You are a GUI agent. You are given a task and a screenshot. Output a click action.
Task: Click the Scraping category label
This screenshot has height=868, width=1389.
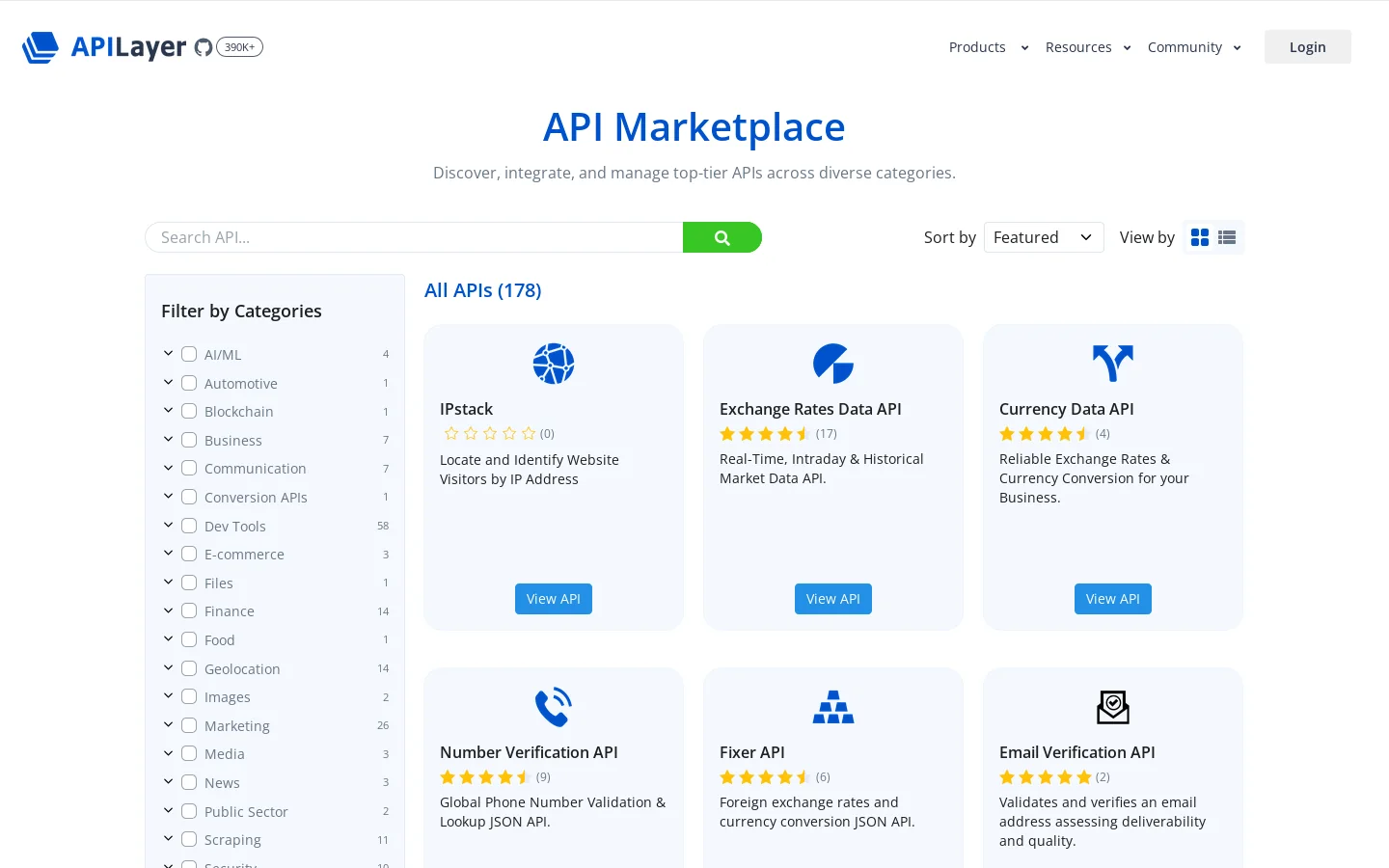click(232, 840)
